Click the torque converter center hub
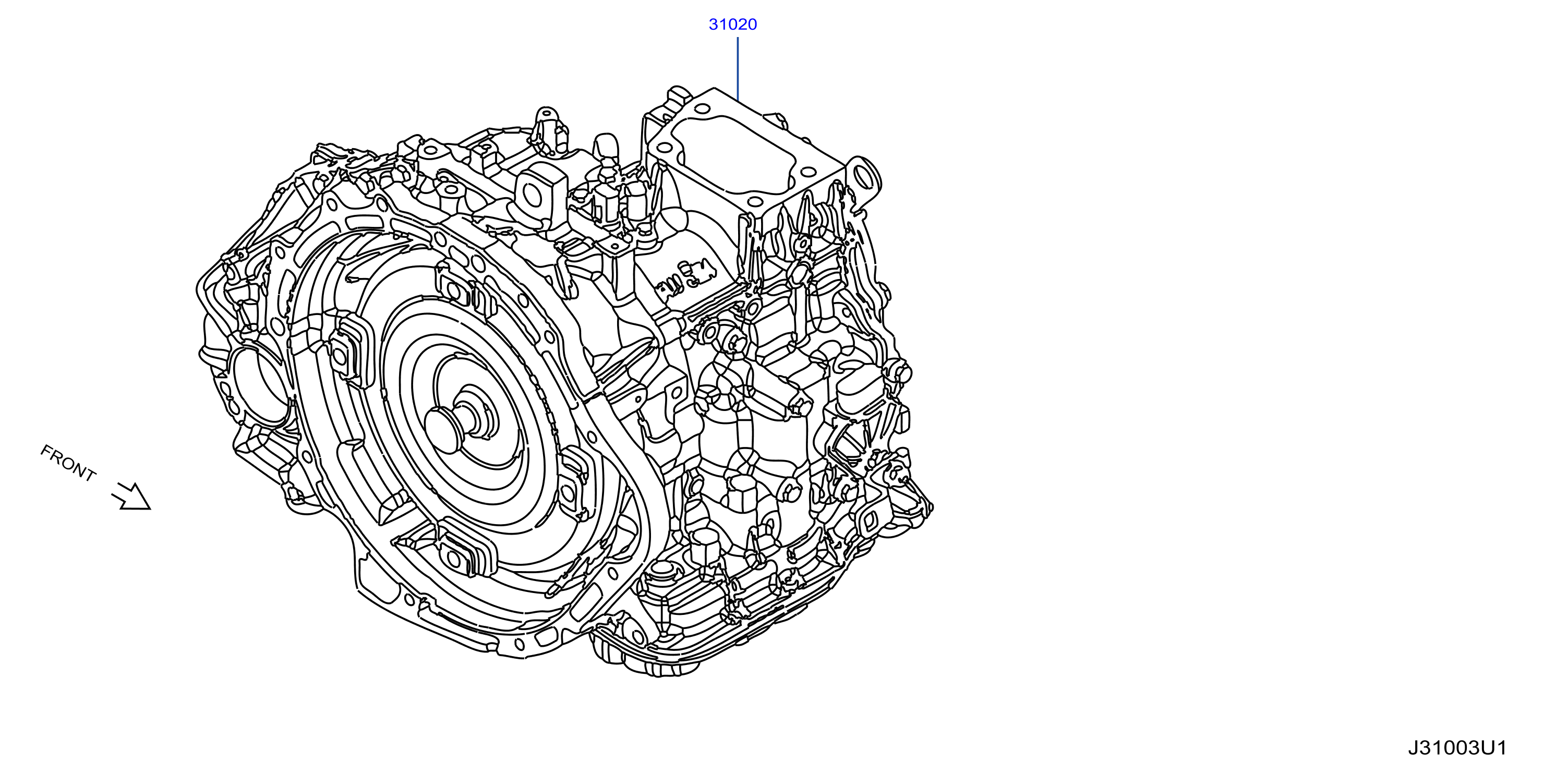The width and height of the screenshot is (1568, 774). [462, 420]
